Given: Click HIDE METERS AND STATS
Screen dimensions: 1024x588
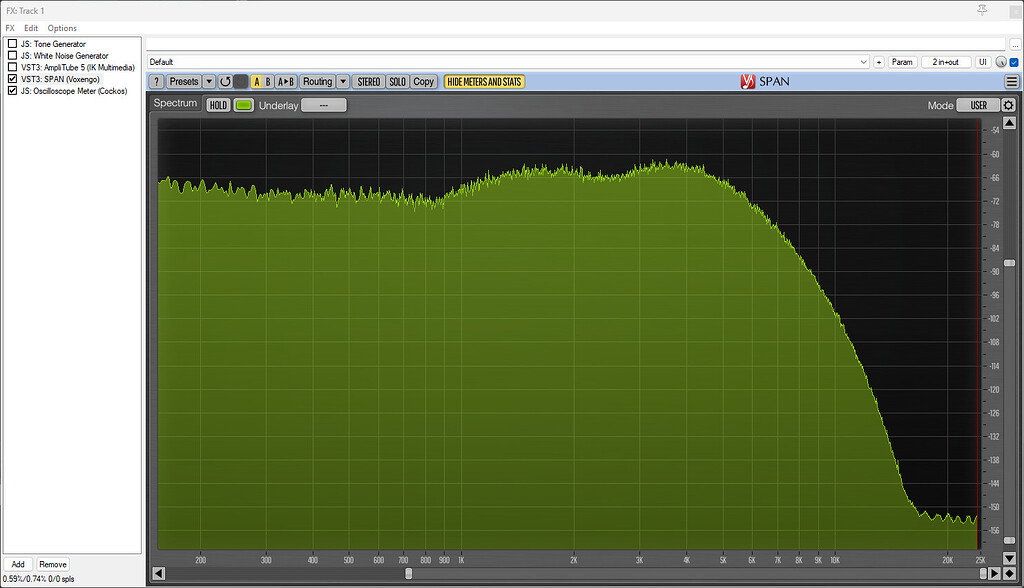Looking at the screenshot, I should point(484,81).
